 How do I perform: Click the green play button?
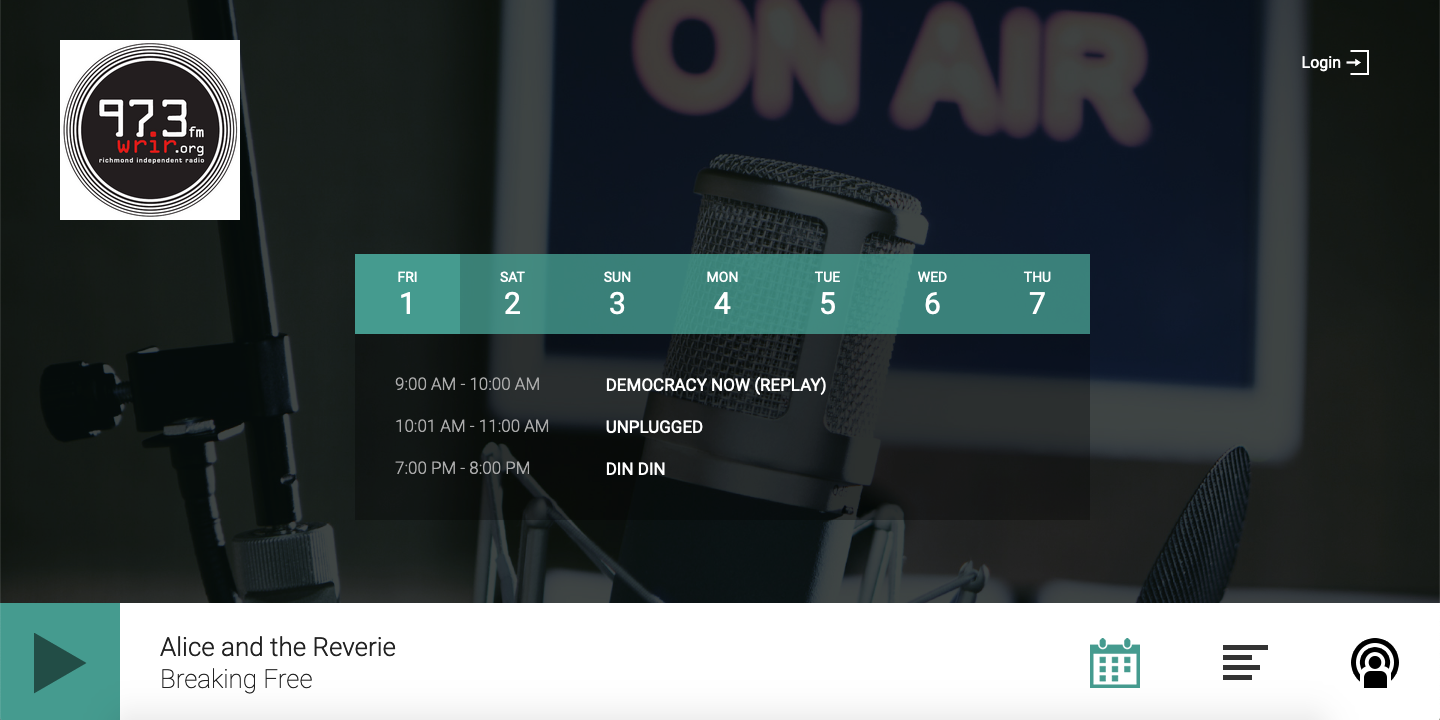click(x=60, y=662)
